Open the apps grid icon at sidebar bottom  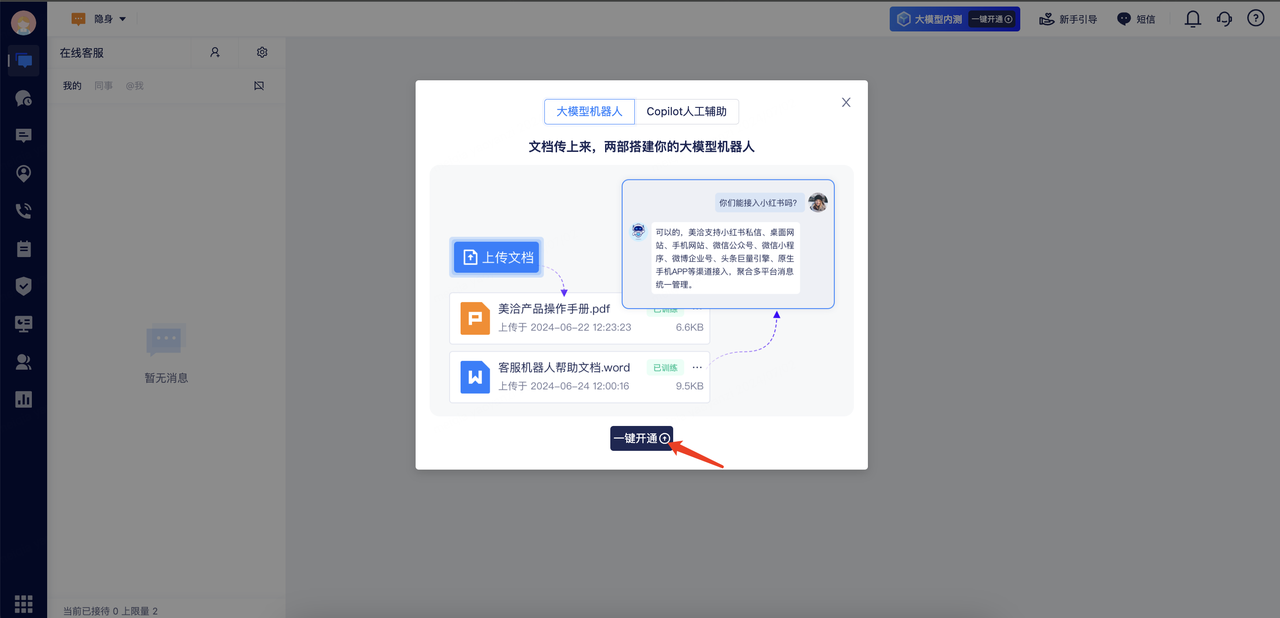(x=24, y=604)
